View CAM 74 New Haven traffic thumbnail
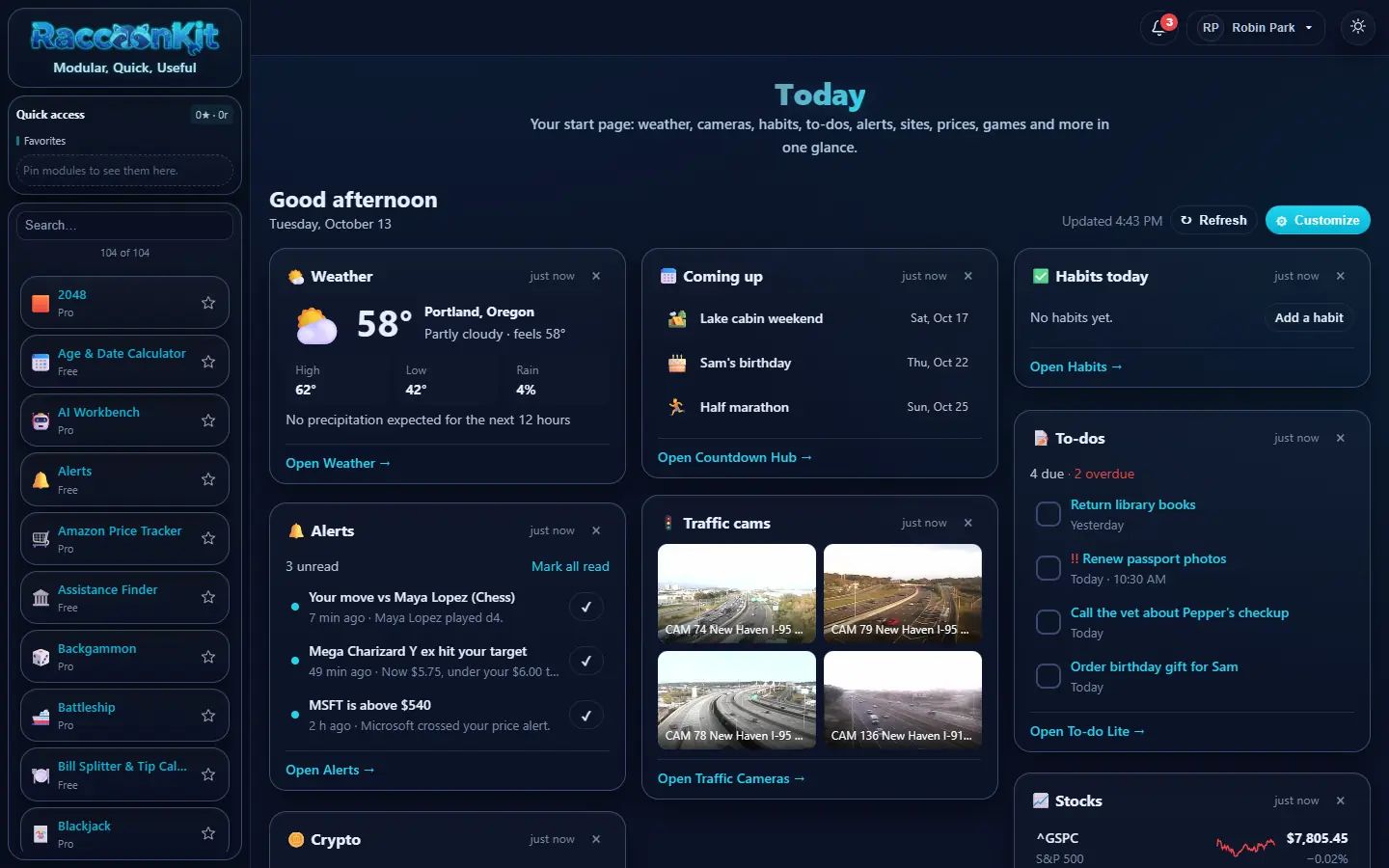The height and width of the screenshot is (868, 1389). click(x=737, y=593)
